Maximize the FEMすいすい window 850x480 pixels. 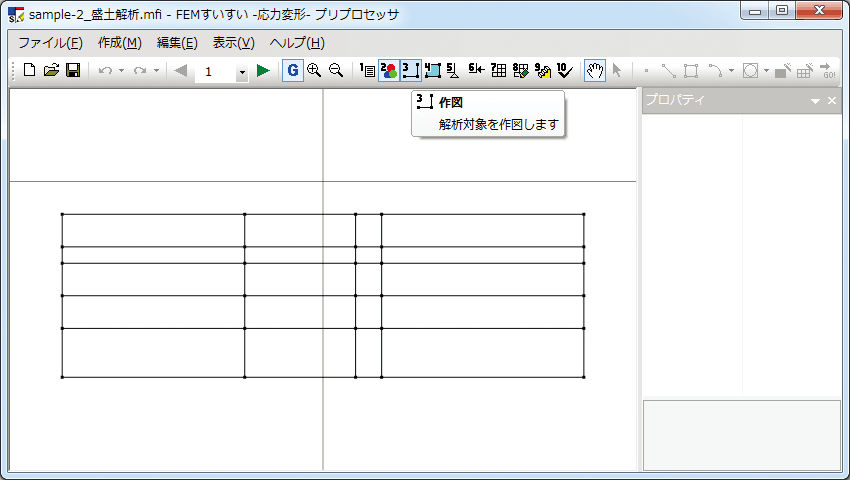(782, 11)
